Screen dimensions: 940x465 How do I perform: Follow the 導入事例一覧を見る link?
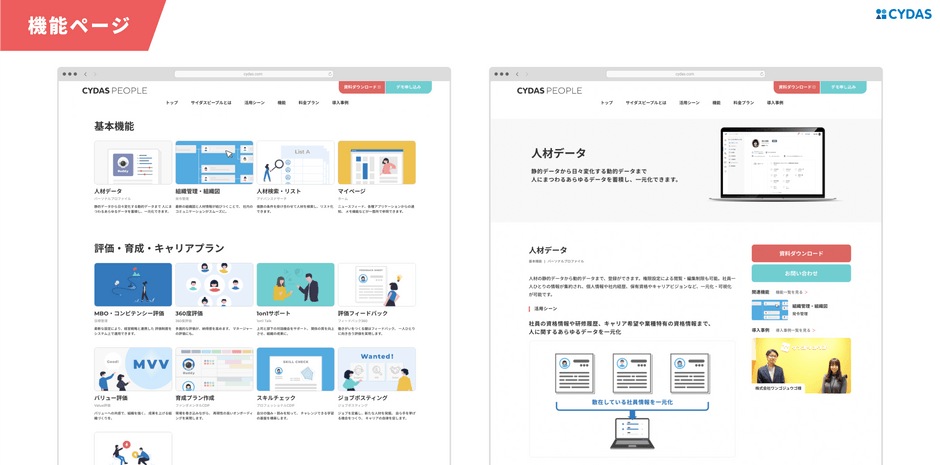[796, 330]
